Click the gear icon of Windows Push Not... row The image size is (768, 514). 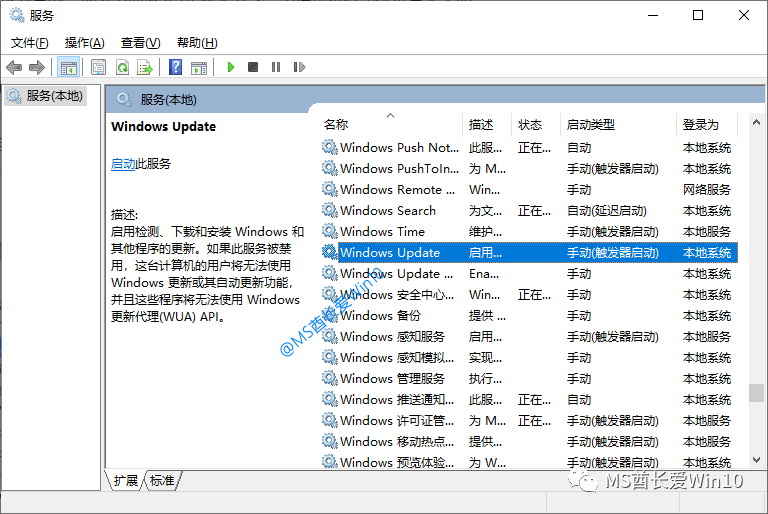pos(330,147)
